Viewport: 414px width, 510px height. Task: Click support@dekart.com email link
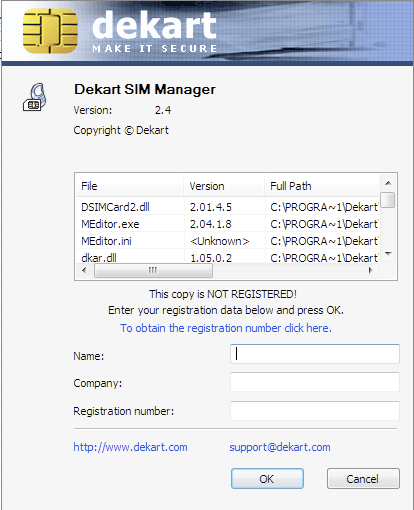point(280,447)
